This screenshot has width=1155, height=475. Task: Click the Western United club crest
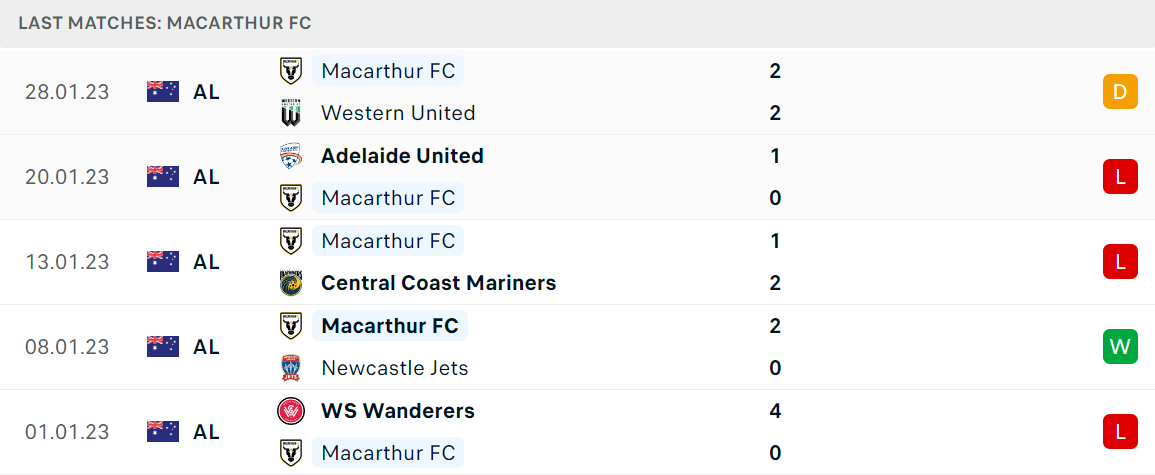[291, 113]
